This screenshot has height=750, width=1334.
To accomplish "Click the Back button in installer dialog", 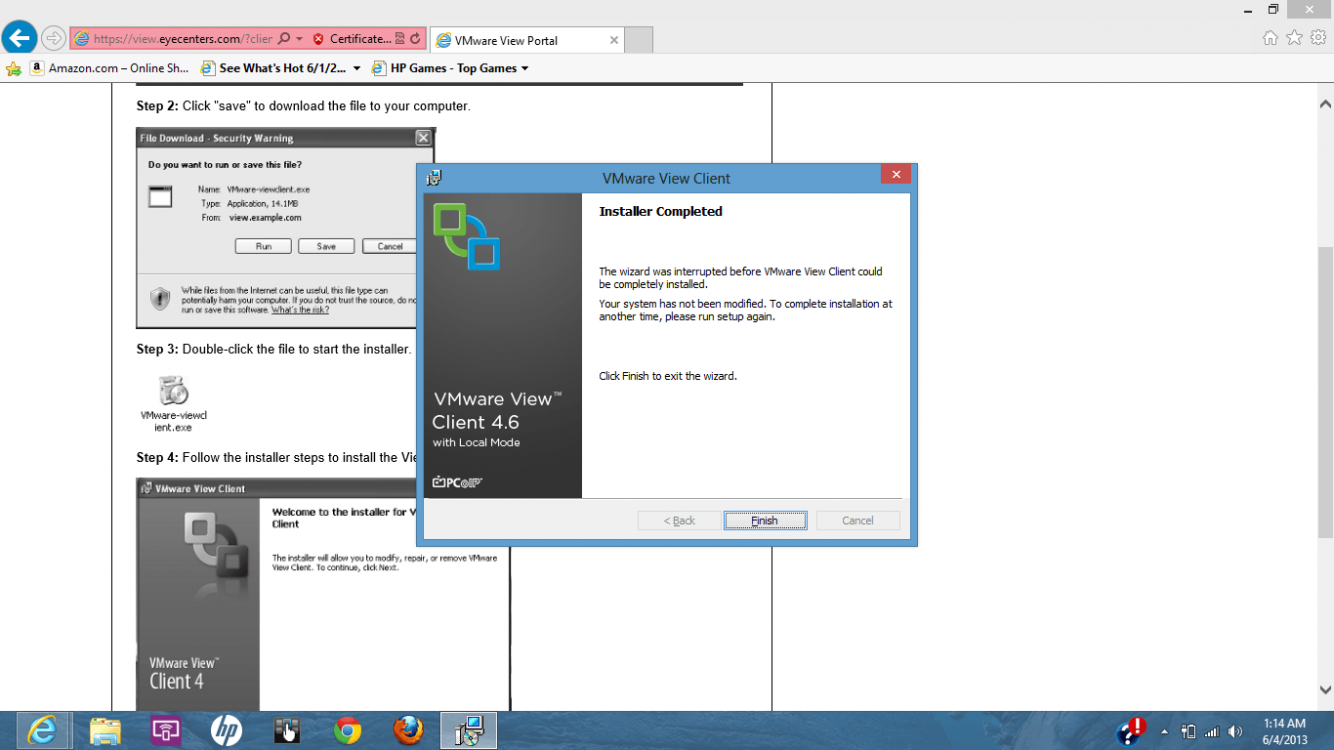I will point(680,520).
